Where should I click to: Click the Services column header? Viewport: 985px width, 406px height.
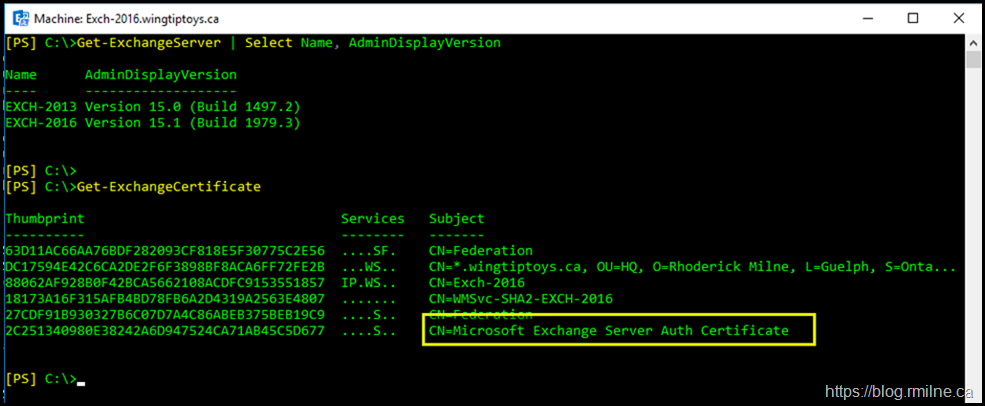(x=372, y=218)
